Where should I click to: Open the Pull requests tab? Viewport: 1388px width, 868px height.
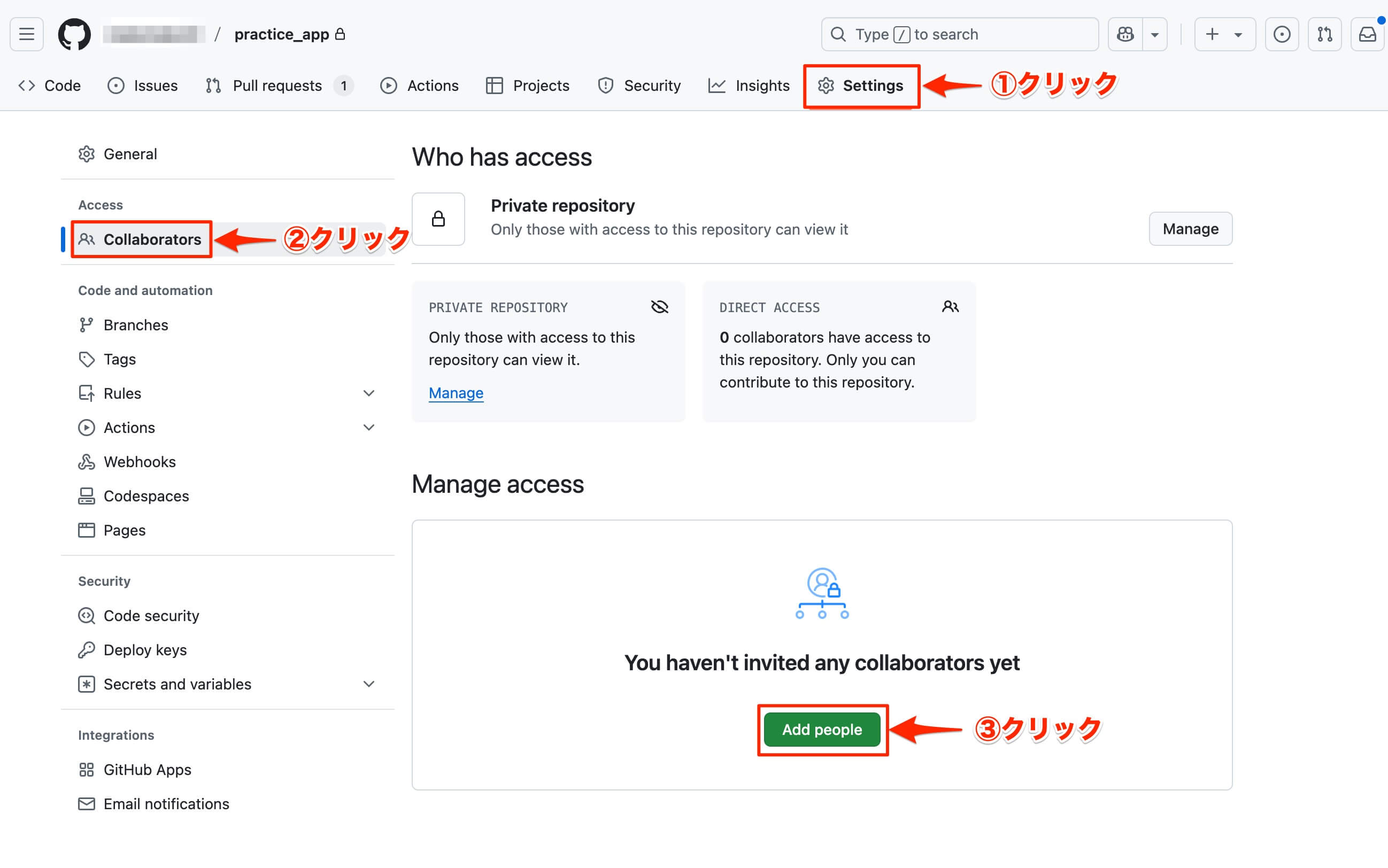[x=279, y=86]
